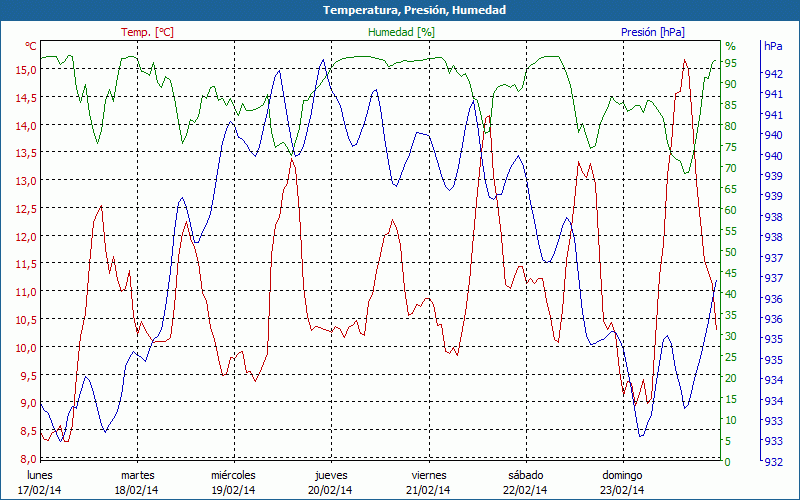Select the 'martes 18/02/14' date label
This screenshot has height=500, width=800.
(x=138, y=482)
